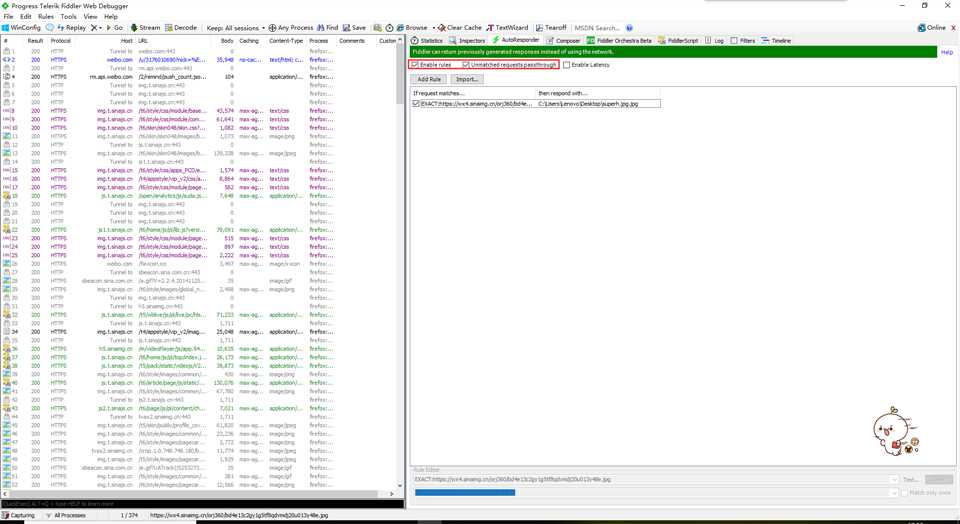Screen dimensions: 960x524
Task: Uncheck Enable rules checkbox
Action: pyautogui.click(x=415, y=64)
